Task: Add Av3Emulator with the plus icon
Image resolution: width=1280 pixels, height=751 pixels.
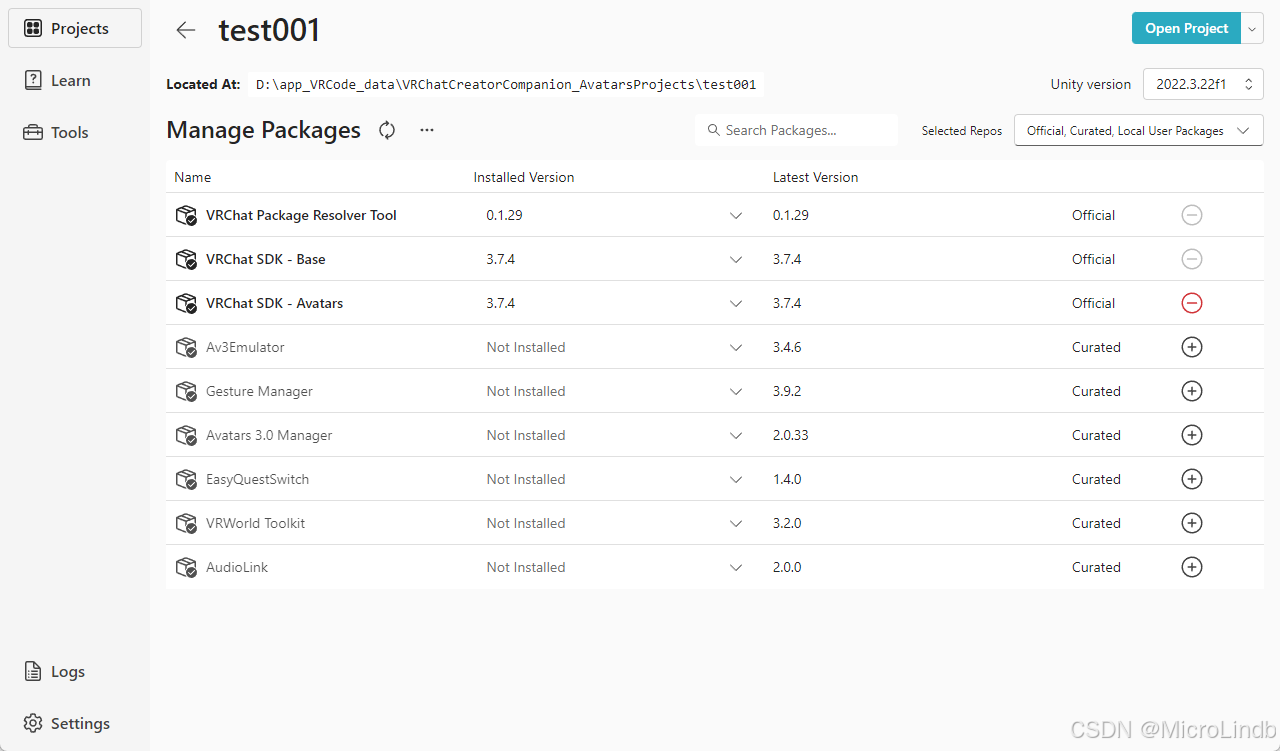Action: [x=1191, y=347]
